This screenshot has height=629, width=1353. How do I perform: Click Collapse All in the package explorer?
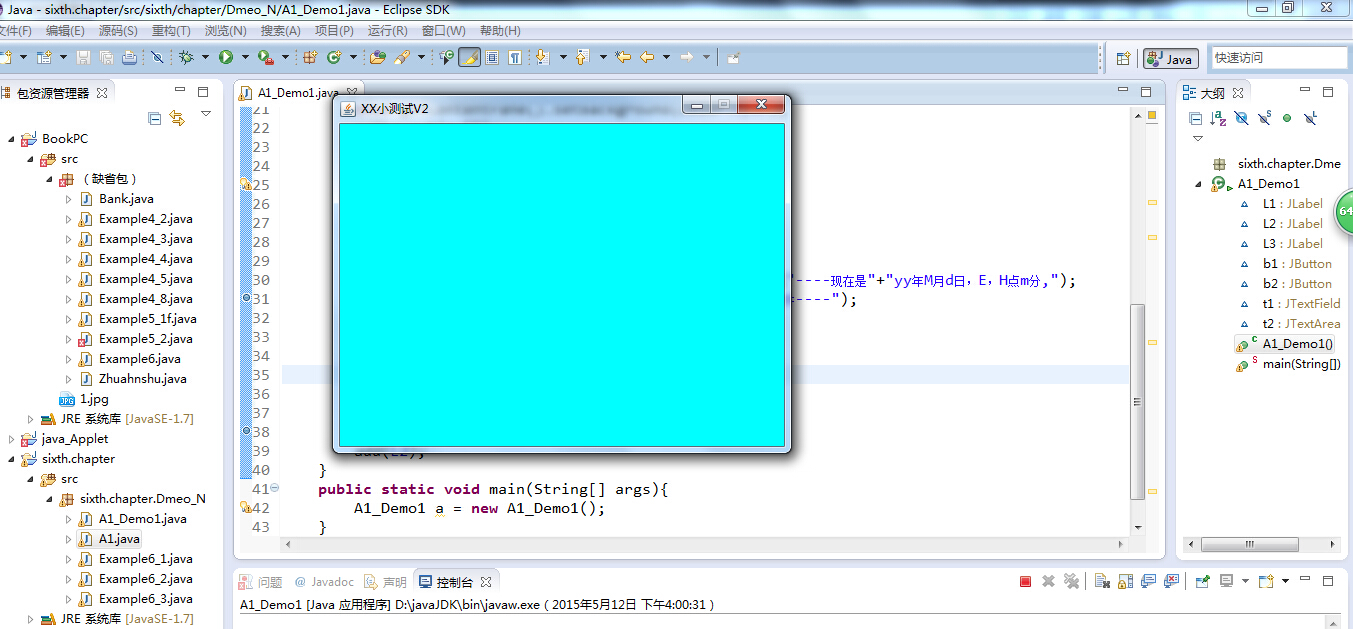click(x=154, y=118)
